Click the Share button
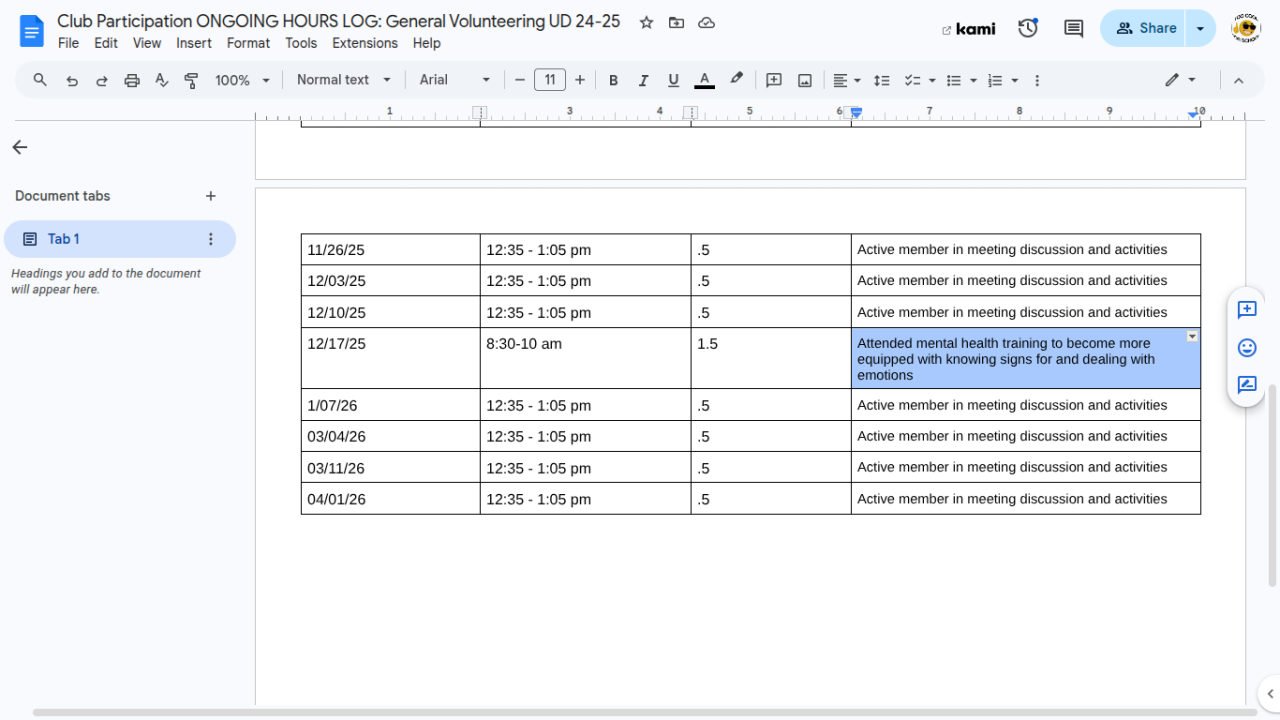1280x720 pixels. (1146, 28)
